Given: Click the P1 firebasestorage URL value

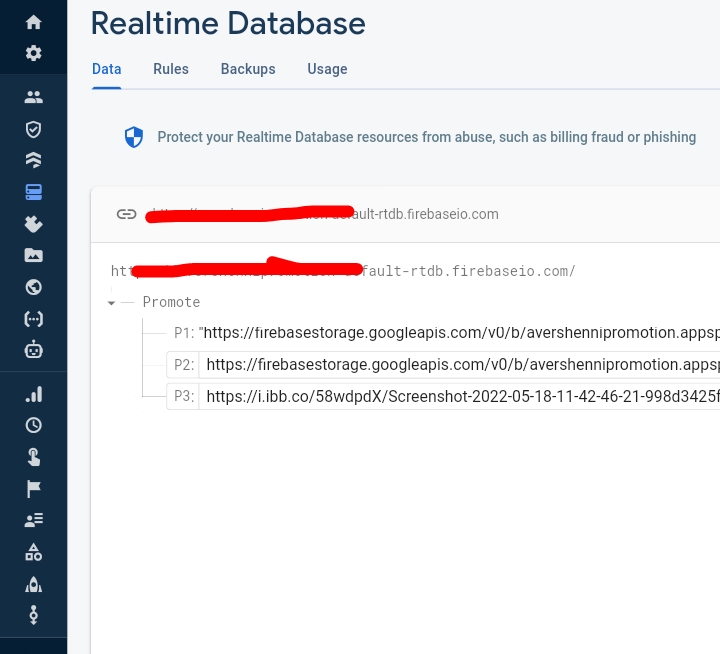Looking at the screenshot, I should [x=459, y=333].
